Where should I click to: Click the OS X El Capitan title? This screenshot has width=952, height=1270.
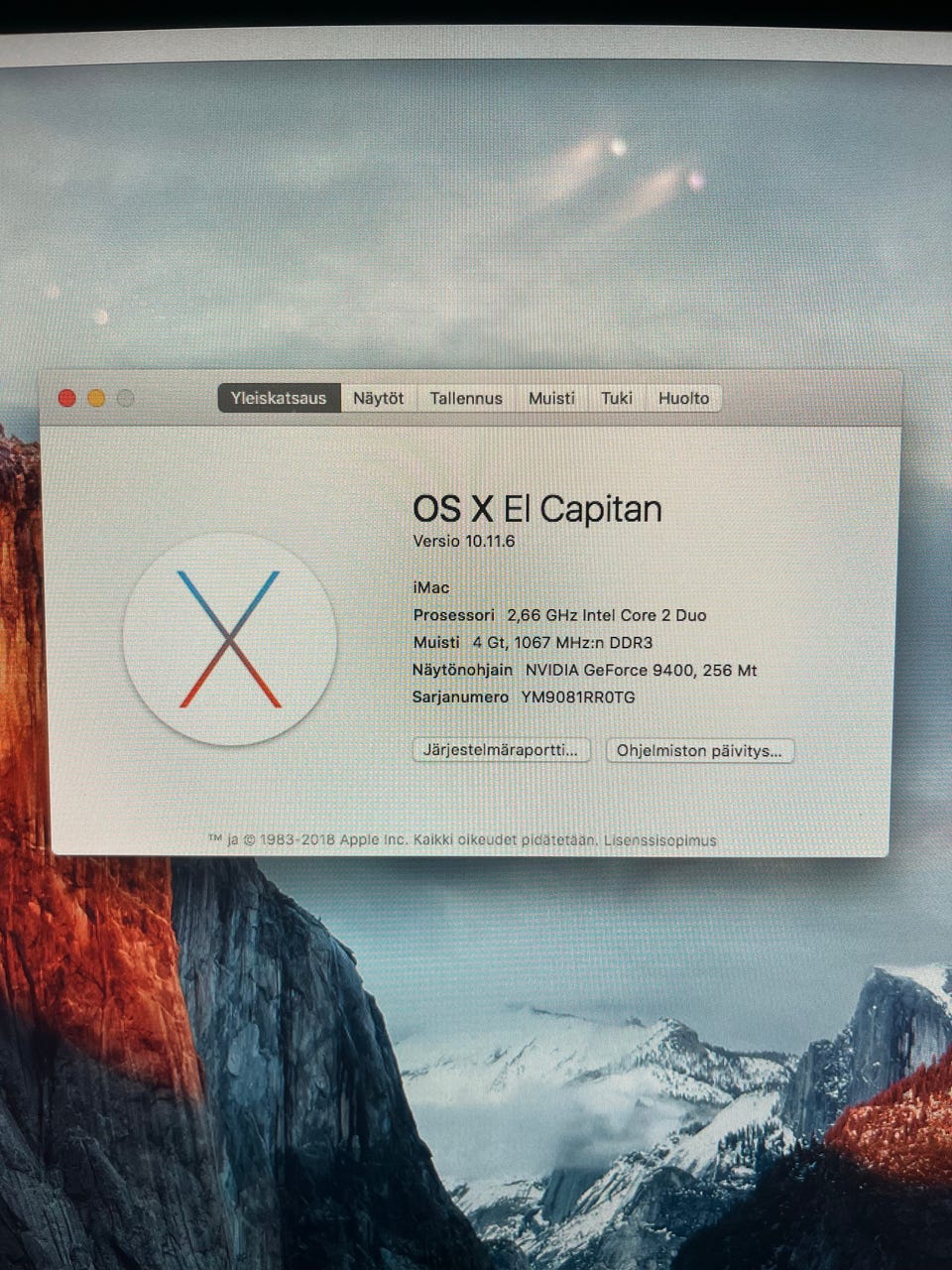tap(536, 509)
